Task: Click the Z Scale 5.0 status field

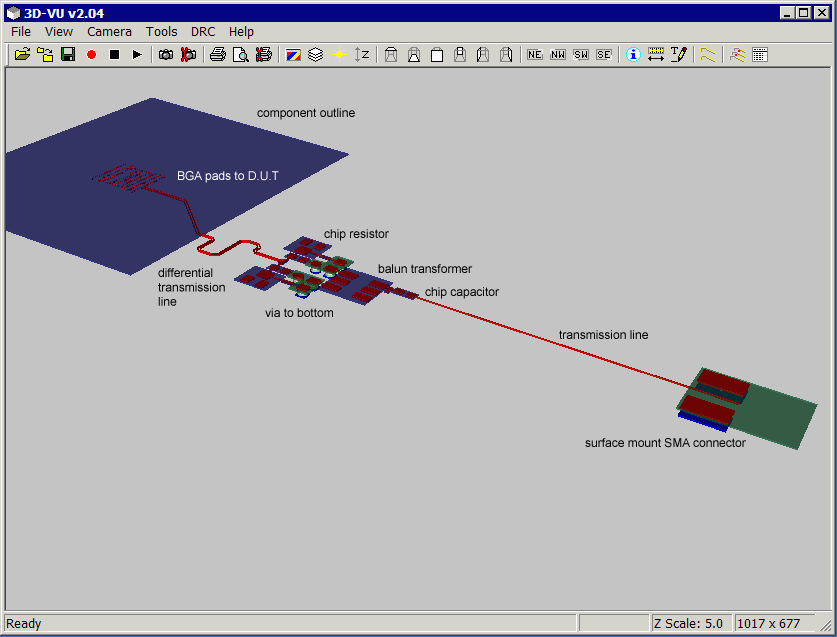Action: pos(689,623)
